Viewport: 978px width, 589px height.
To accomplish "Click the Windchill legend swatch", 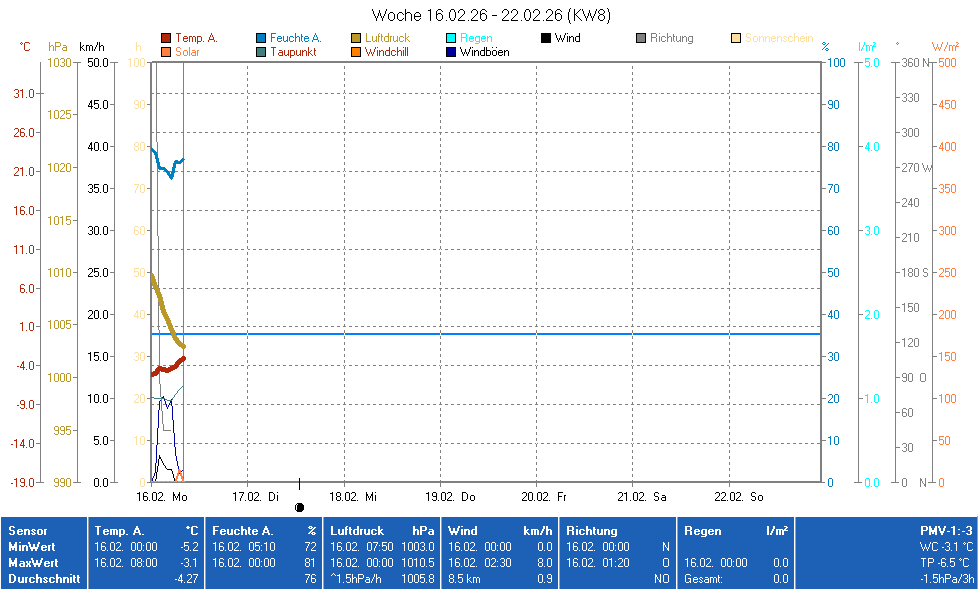I will tap(356, 52).
